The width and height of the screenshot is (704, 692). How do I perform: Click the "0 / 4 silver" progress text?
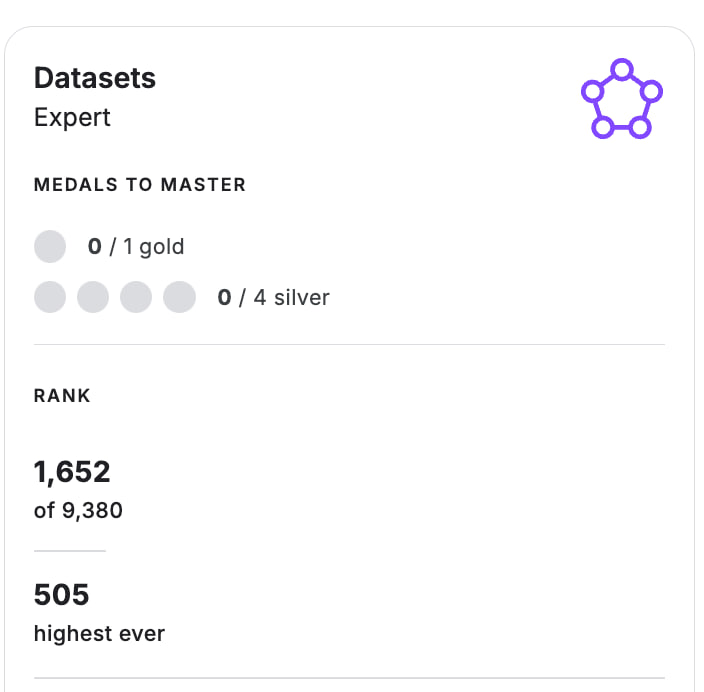point(273,297)
